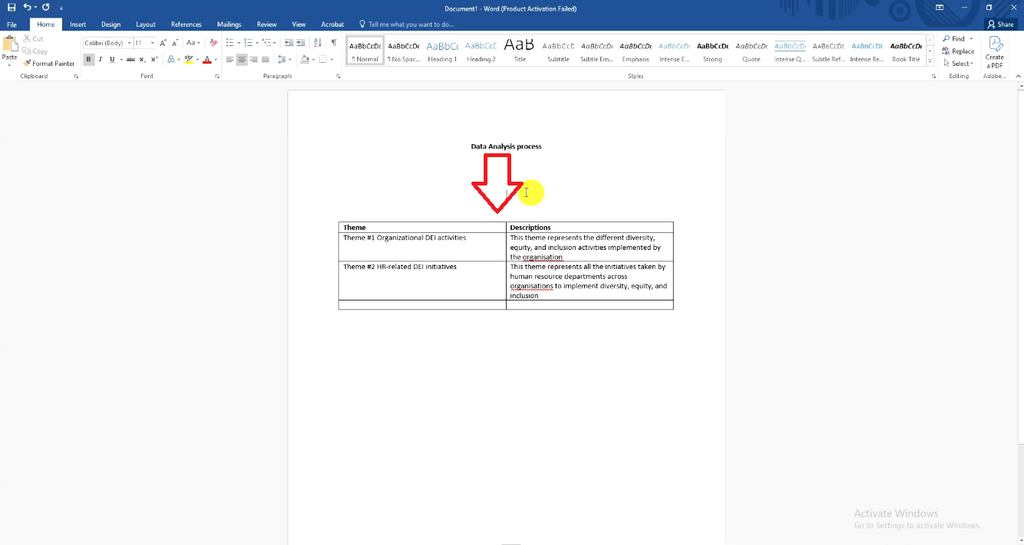Apply the Heading 1 style
1024x545 pixels.
[x=442, y=51]
